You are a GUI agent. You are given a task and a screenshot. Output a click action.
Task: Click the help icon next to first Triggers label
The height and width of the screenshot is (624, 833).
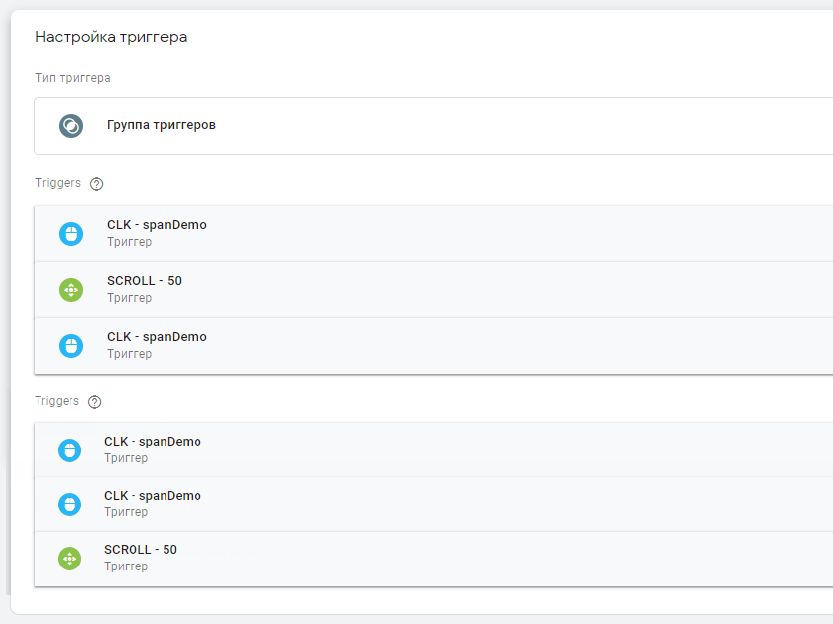(95, 183)
